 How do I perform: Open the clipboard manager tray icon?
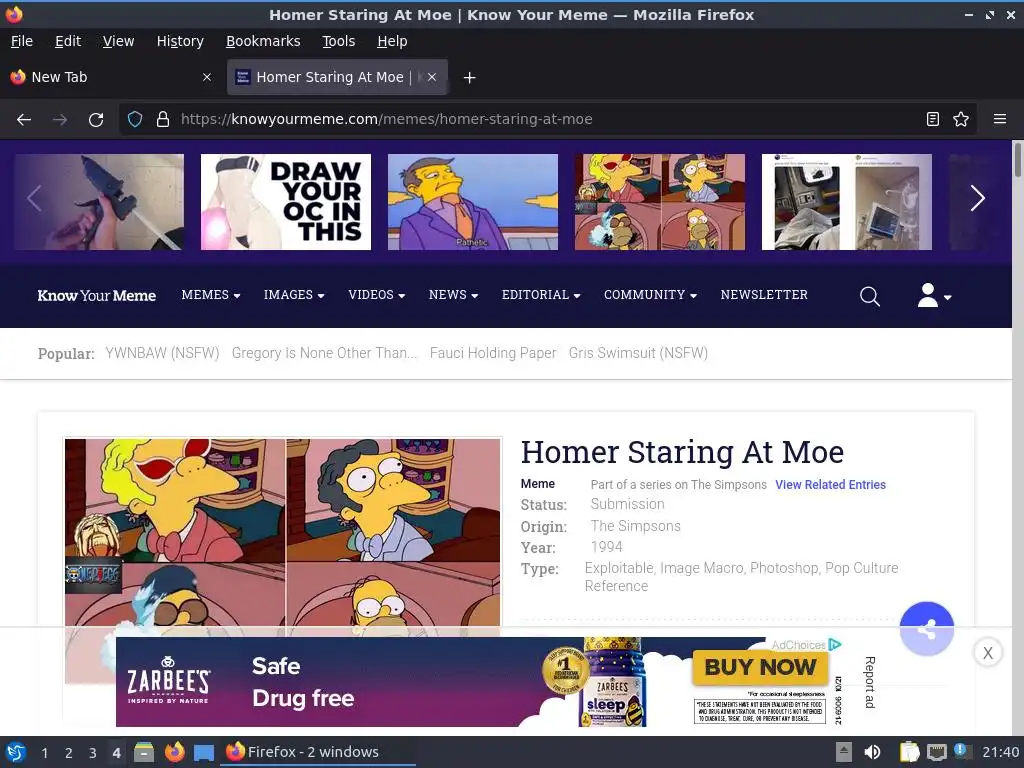tap(909, 752)
